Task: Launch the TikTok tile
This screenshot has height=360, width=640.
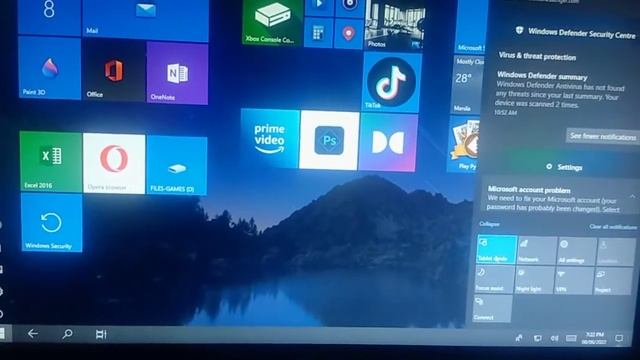Action: (391, 82)
